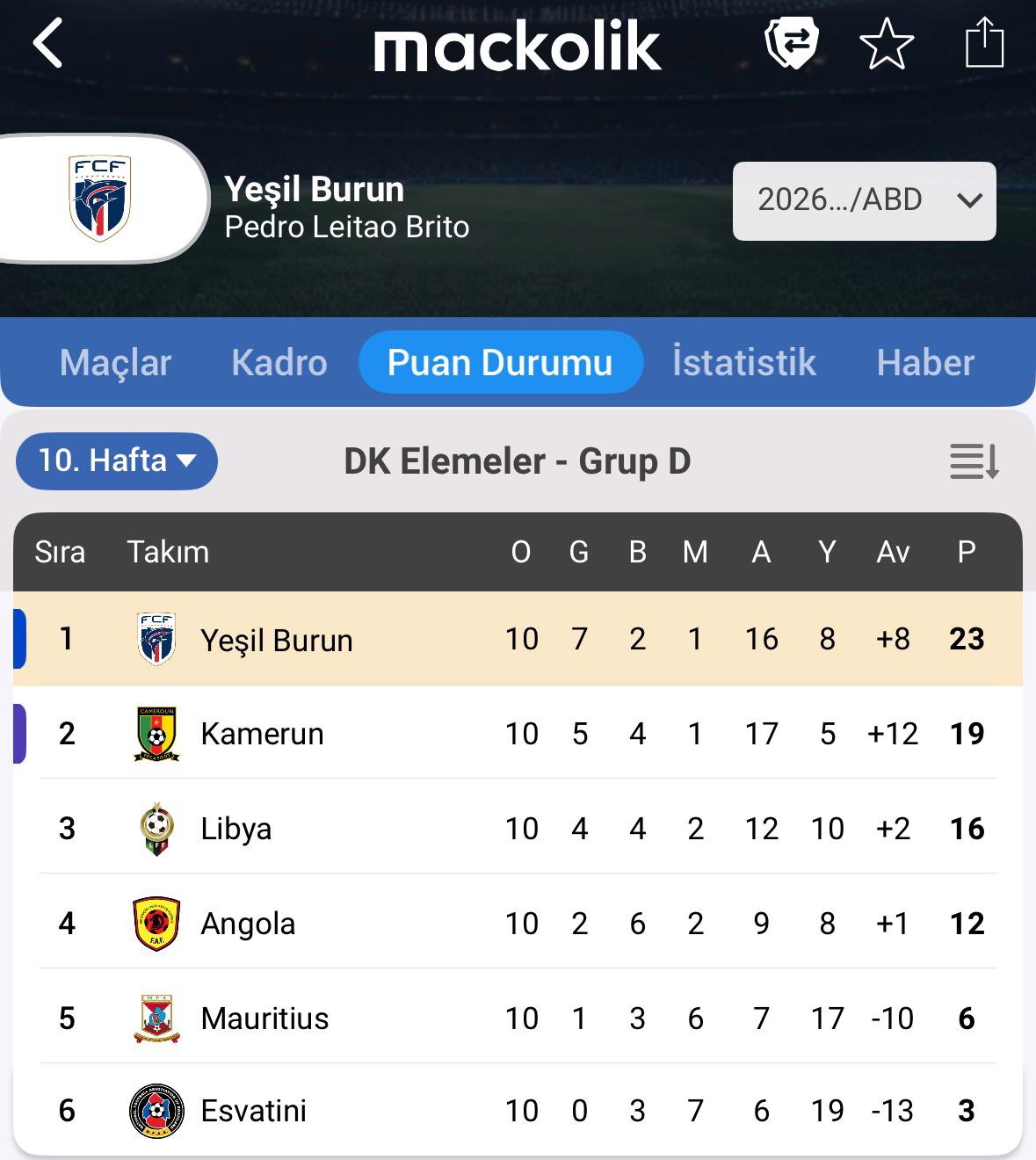Tap the Yeşil Burun crest in the header

(100, 198)
